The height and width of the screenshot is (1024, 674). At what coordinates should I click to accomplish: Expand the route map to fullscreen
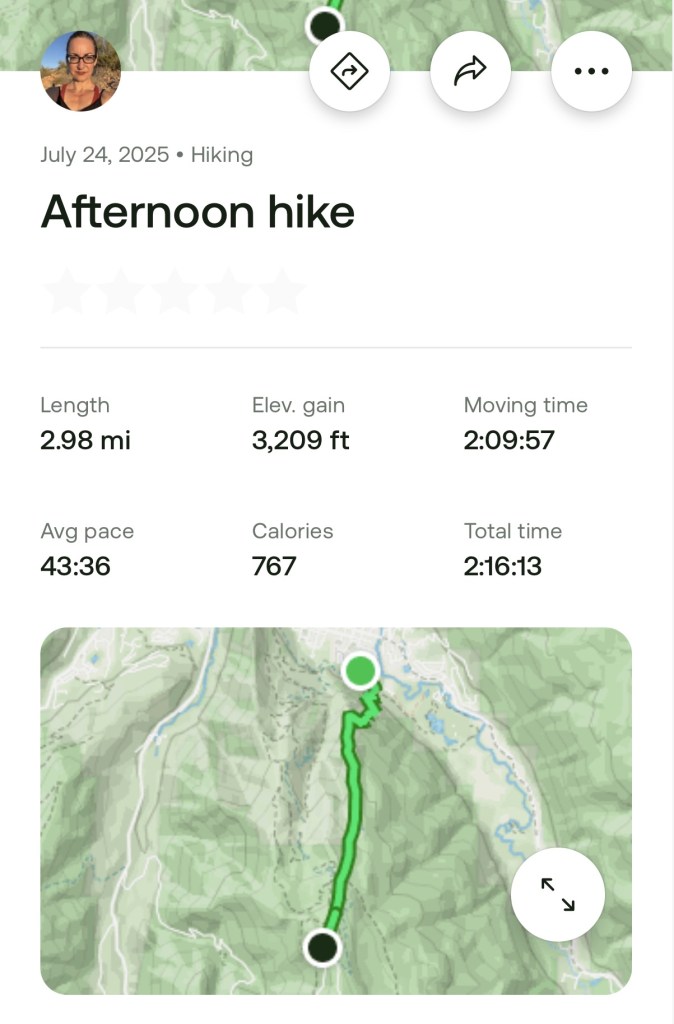558,895
